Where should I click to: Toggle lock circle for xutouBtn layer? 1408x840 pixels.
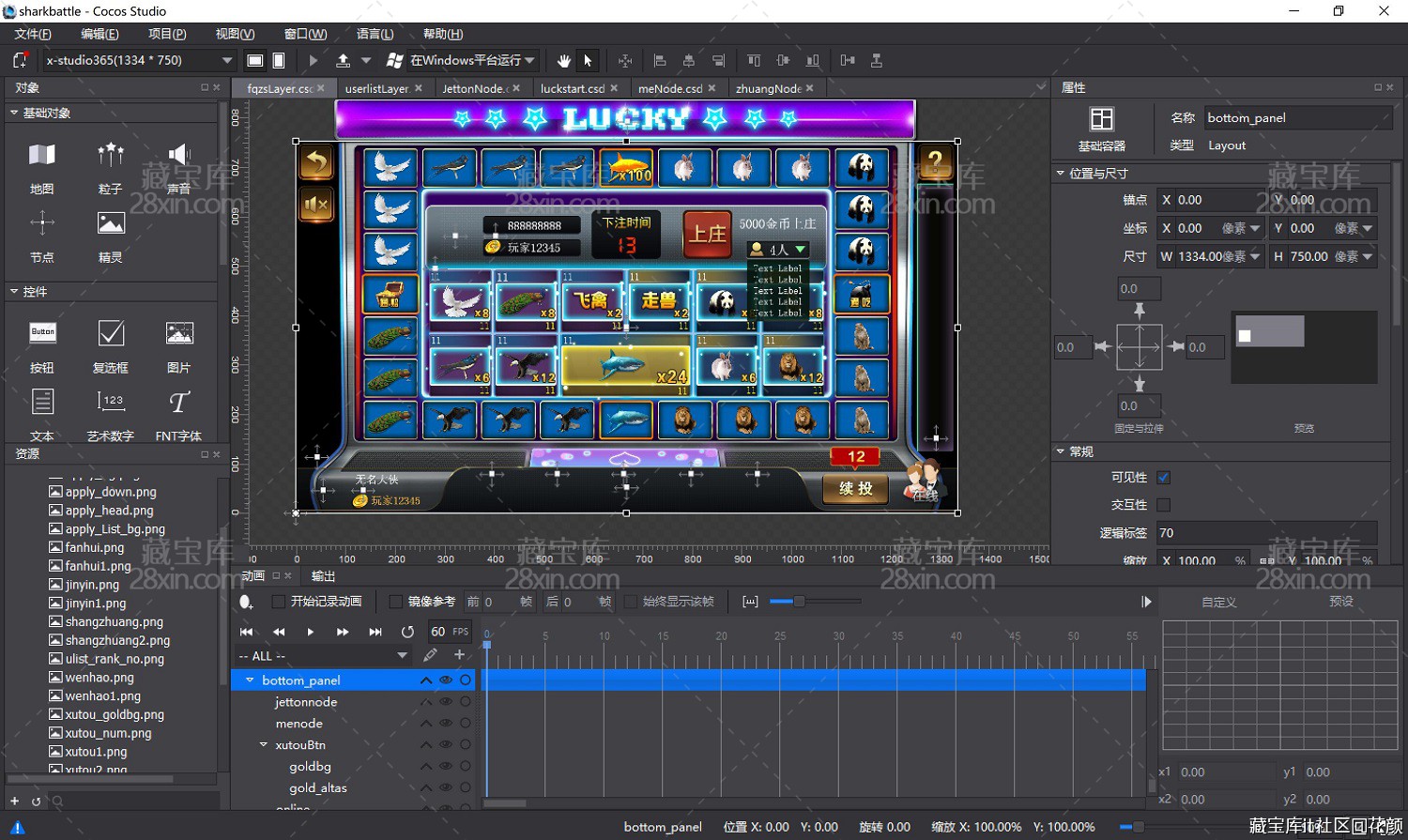[466, 745]
